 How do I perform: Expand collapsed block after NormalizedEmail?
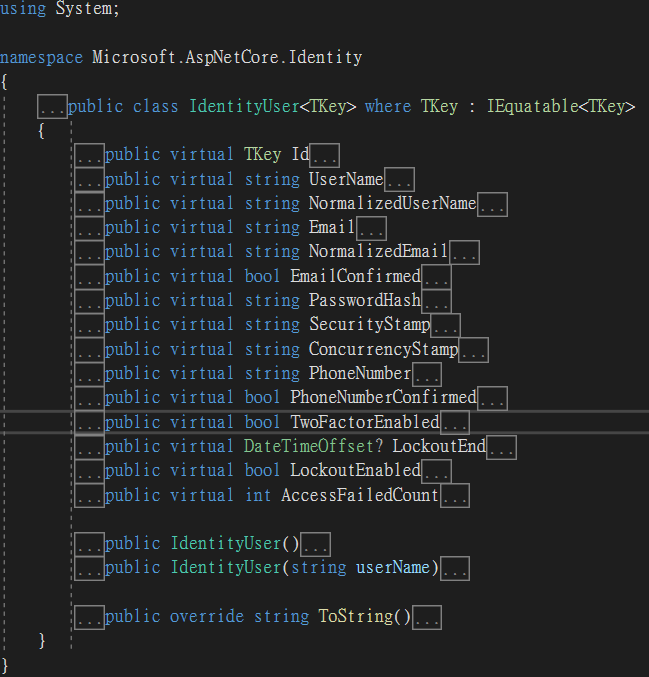[464, 252]
